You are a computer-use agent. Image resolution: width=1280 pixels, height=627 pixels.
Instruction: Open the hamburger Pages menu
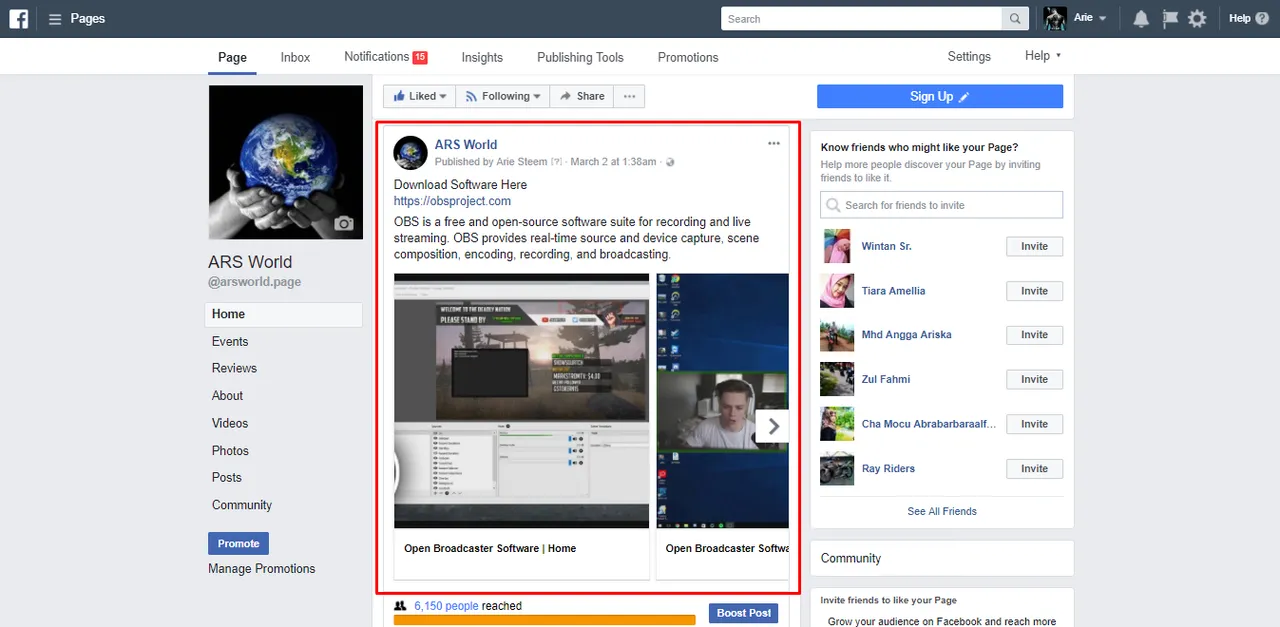(x=55, y=19)
